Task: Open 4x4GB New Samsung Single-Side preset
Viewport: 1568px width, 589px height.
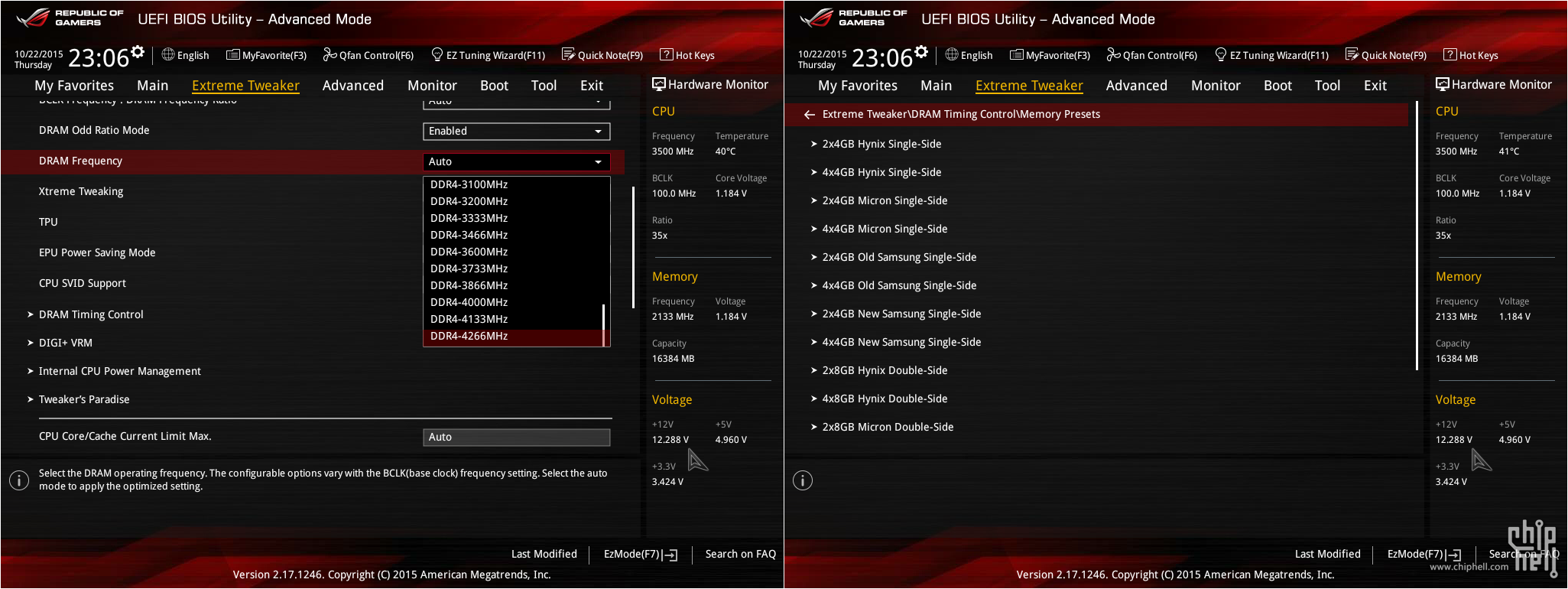Action: [x=901, y=342]
